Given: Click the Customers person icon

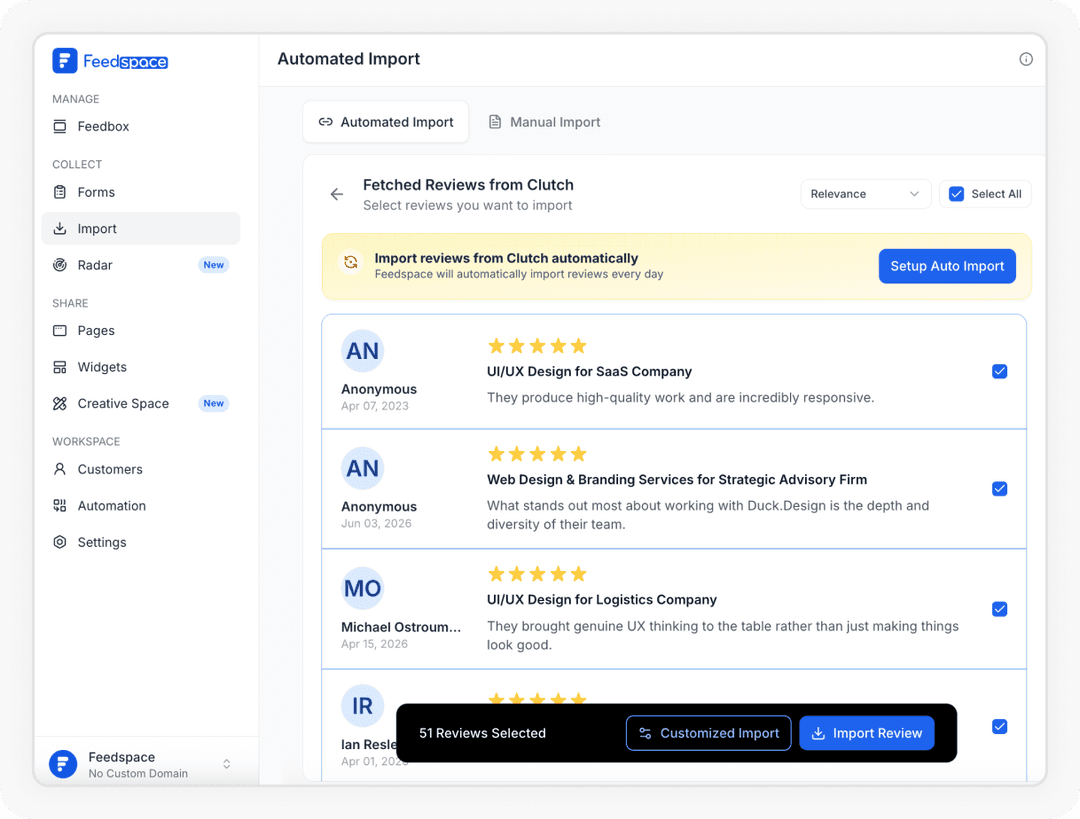Looking at the screenshot, I should [60, 469].
